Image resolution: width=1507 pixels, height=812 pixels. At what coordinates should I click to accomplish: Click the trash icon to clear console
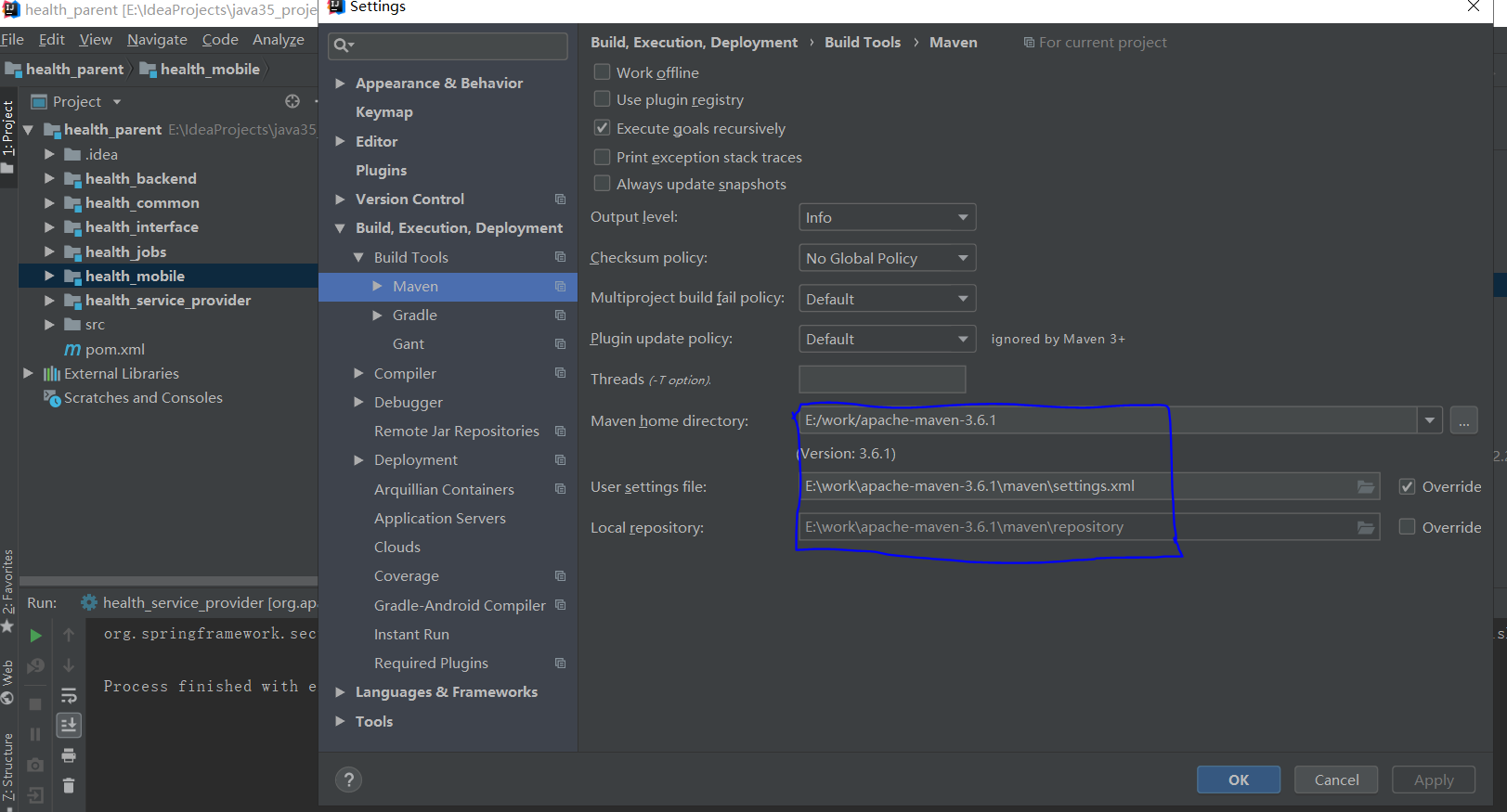[69, 786]
